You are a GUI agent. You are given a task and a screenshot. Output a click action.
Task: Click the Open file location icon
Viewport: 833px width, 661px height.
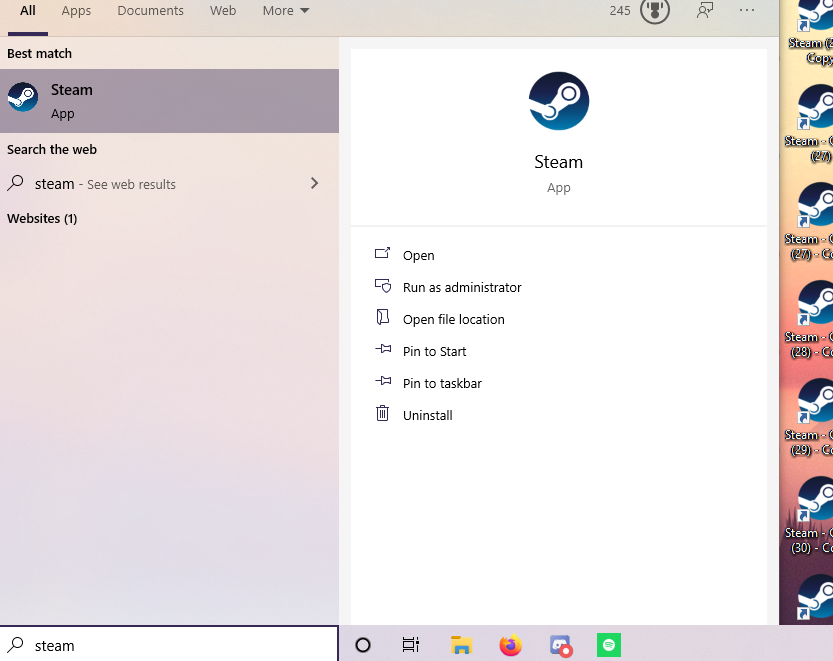382,317
